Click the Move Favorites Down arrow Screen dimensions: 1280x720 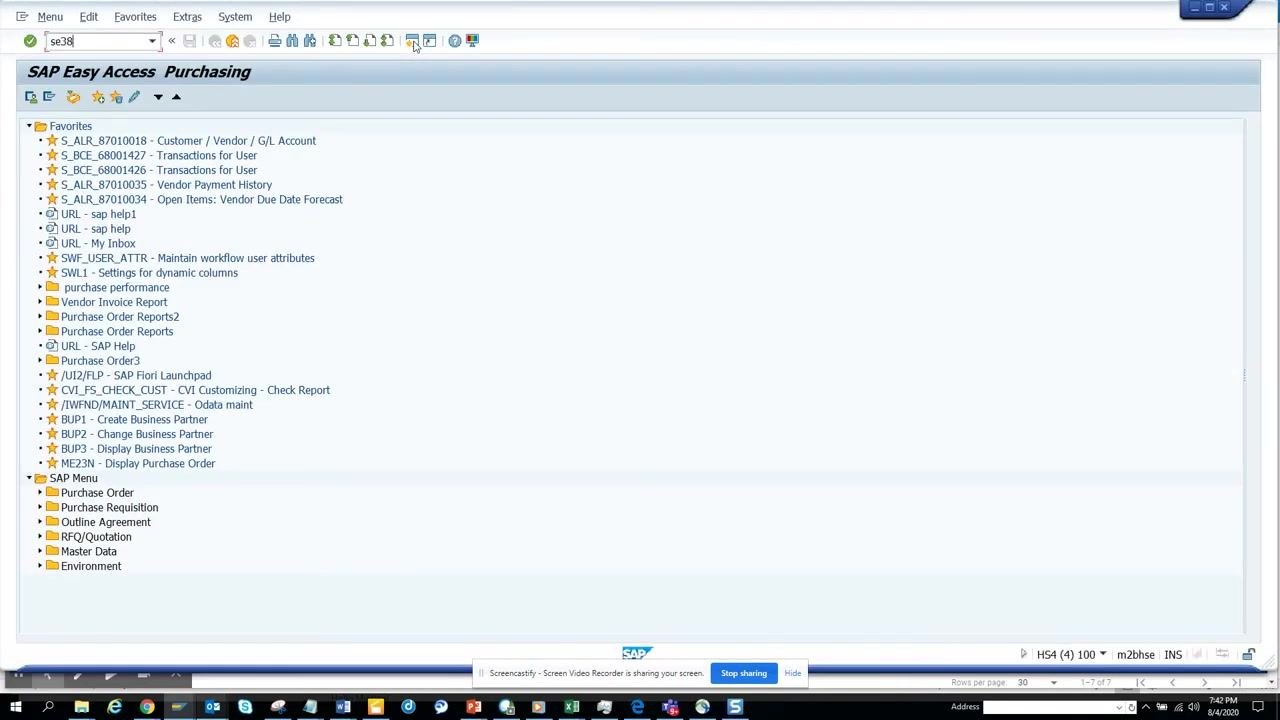(x=158, y=97)
